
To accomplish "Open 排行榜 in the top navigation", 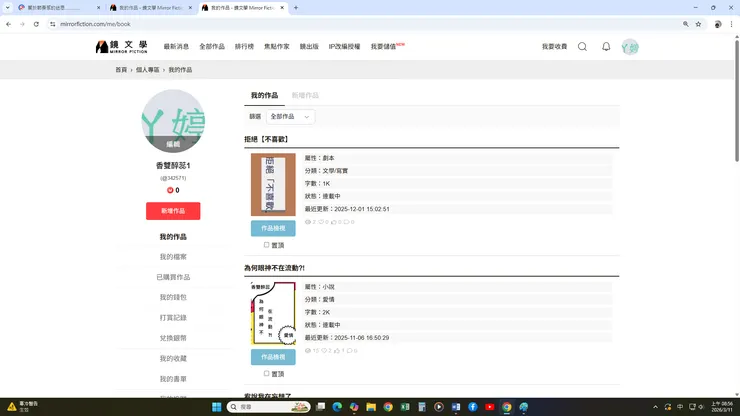I will click(x=244, y=46).
